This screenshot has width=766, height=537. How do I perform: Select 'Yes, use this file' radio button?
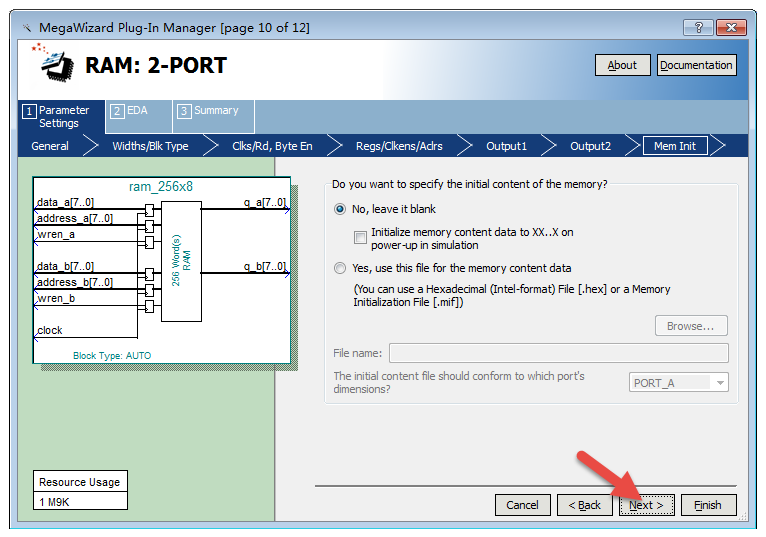coord(340,268)
